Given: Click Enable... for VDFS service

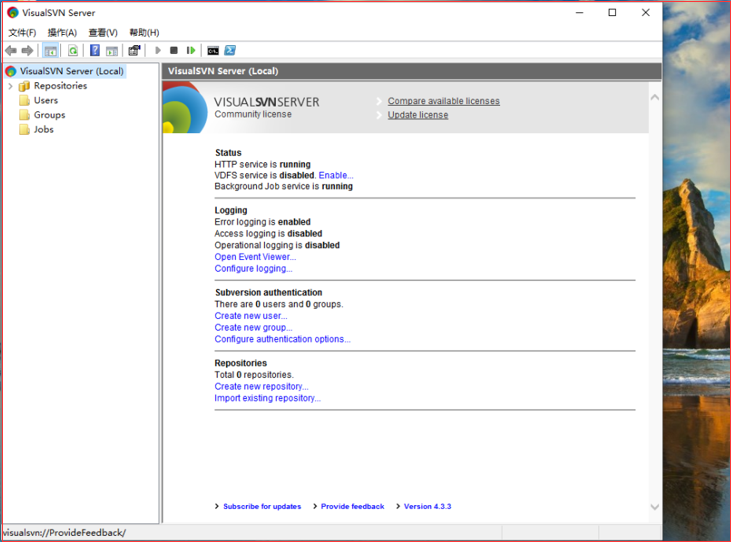Looking at the screenshot, I should click(x=336, y=175).
